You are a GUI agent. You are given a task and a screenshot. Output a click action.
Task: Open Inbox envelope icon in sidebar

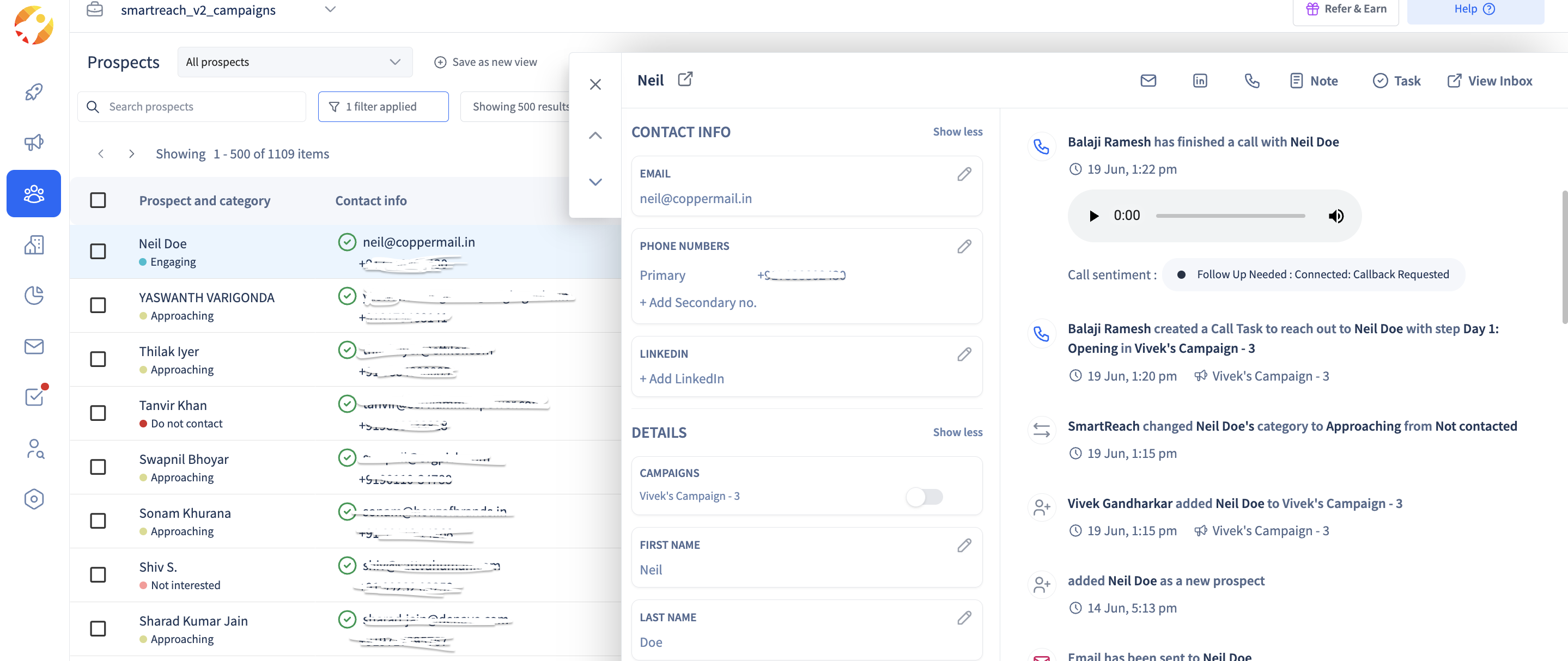[x=33, y=346]
